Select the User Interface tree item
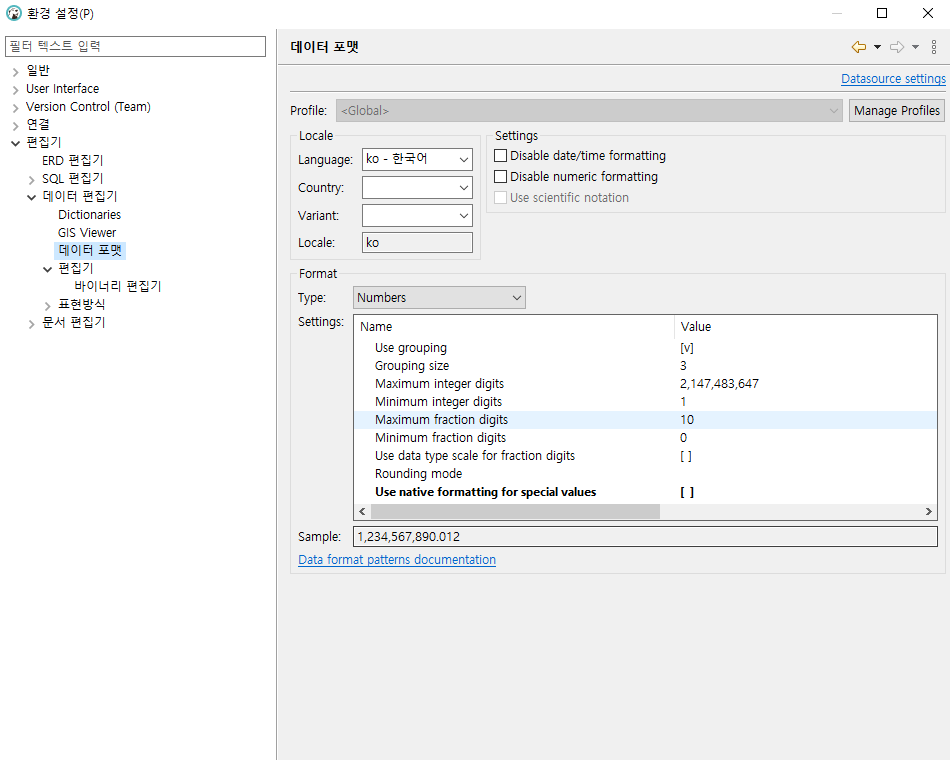The width and height of the screenshot is (950, 760). 62,88
